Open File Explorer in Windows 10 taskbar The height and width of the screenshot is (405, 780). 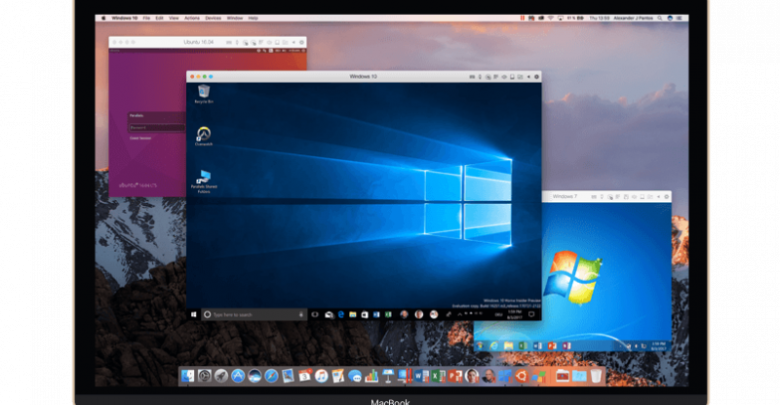click(x=353, y=314)
